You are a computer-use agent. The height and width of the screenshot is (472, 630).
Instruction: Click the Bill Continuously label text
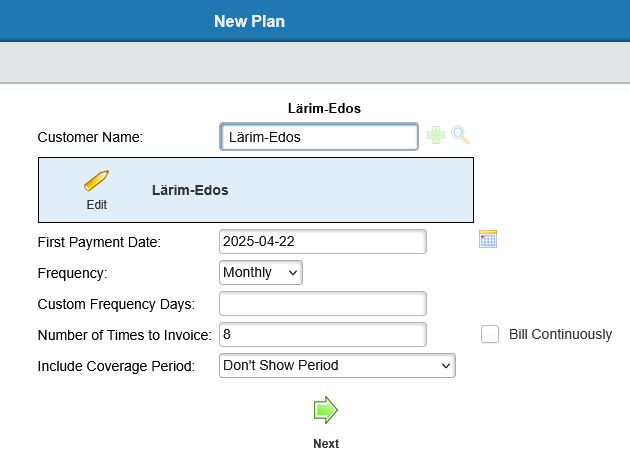tap(560, 334)
